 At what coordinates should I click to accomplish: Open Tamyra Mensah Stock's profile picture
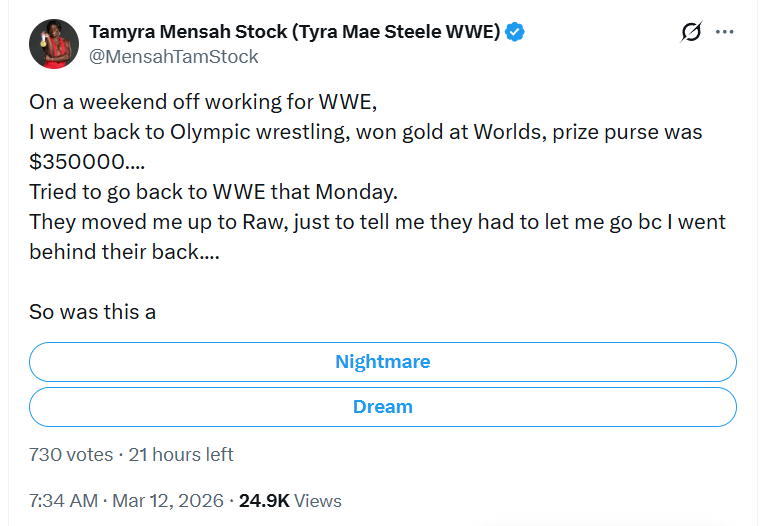[54, 44]
